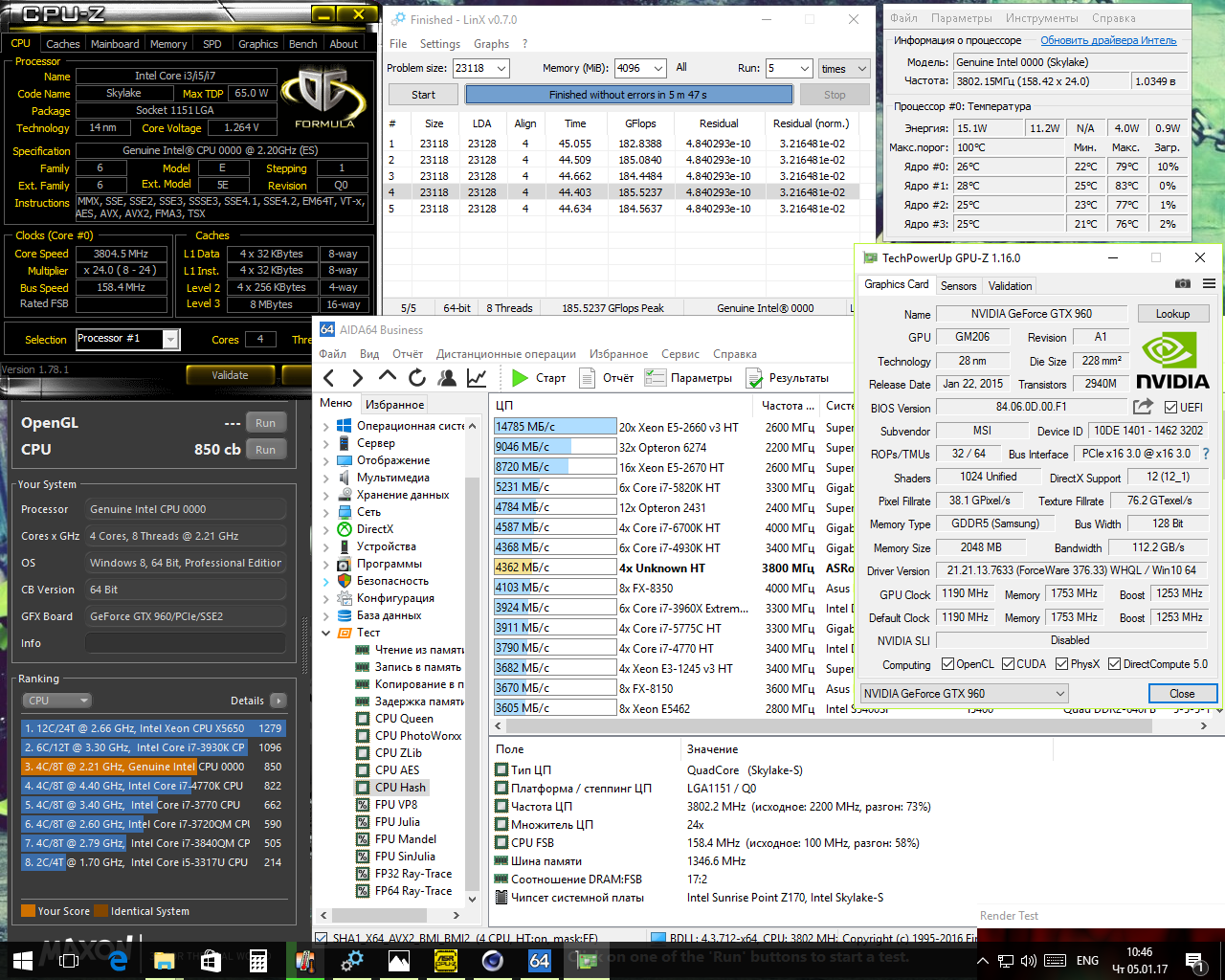The width and height of the screenshot is (1225, 980).
Task: Toggle the DirectCompute 5.0 checkbox
Action: (1114, 664)
